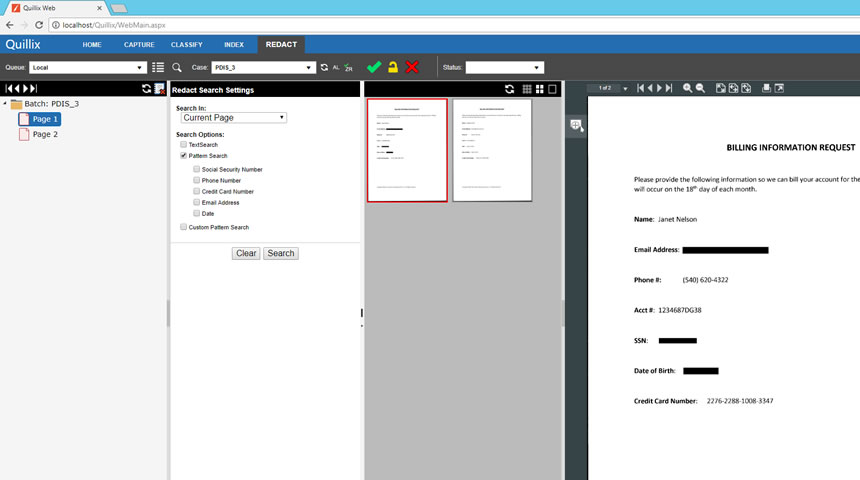Open the INDEX tab
860x480 pixels.
pos(234,45)
